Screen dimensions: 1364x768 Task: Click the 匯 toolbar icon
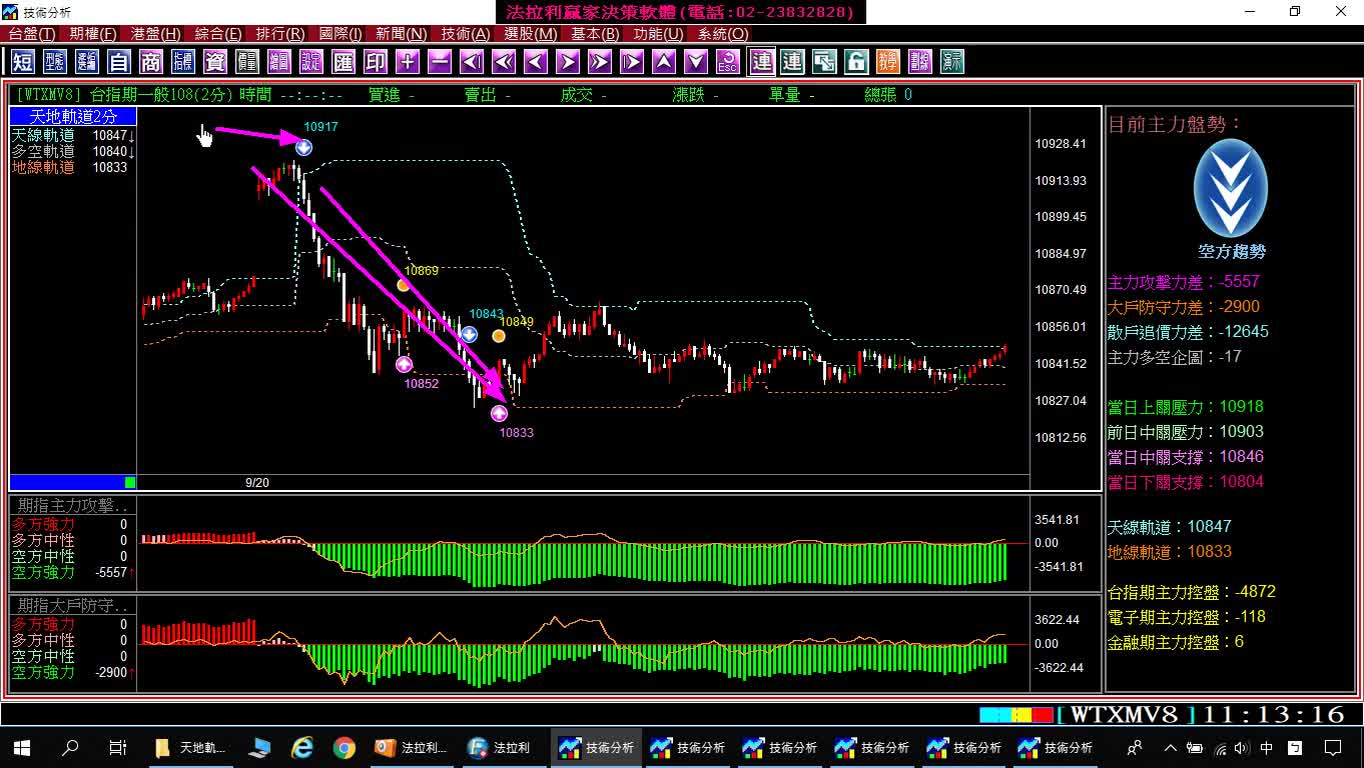[x=343, y=62]
